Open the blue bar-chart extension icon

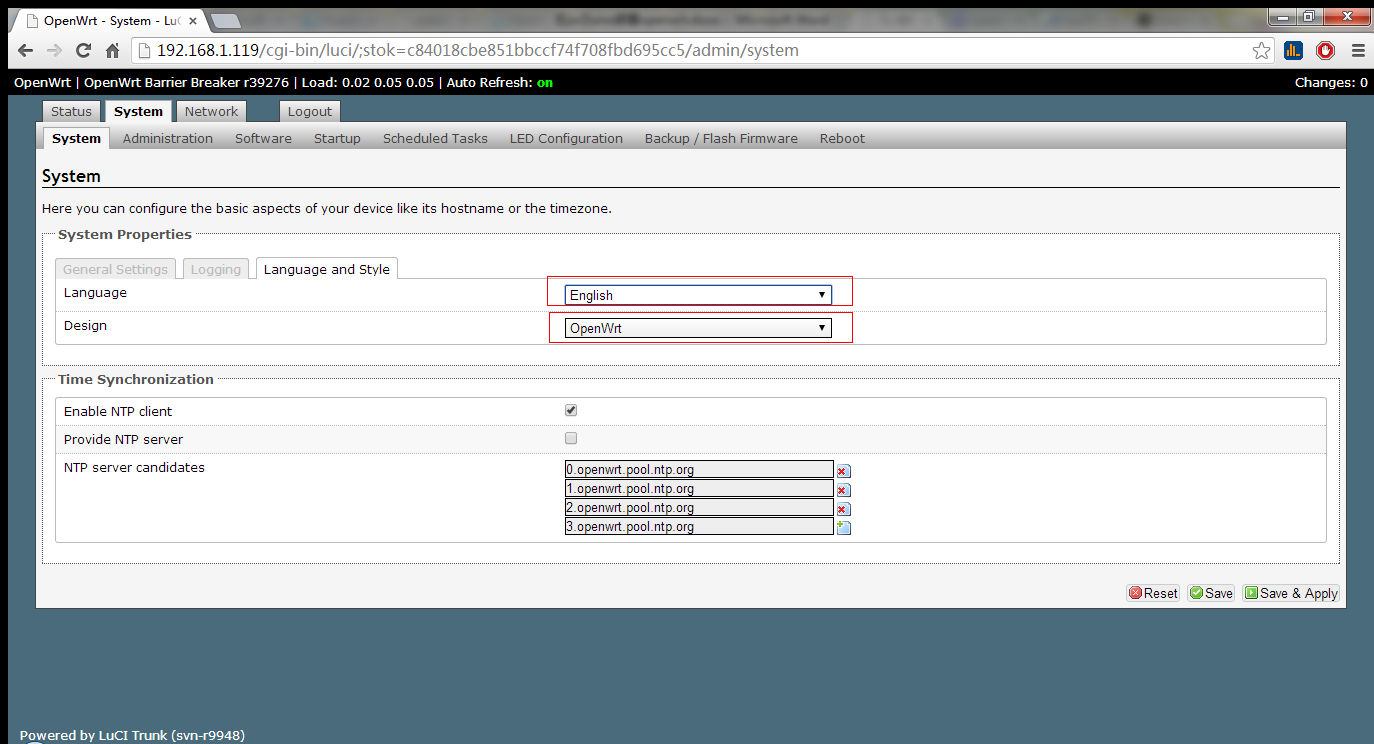1294,50
